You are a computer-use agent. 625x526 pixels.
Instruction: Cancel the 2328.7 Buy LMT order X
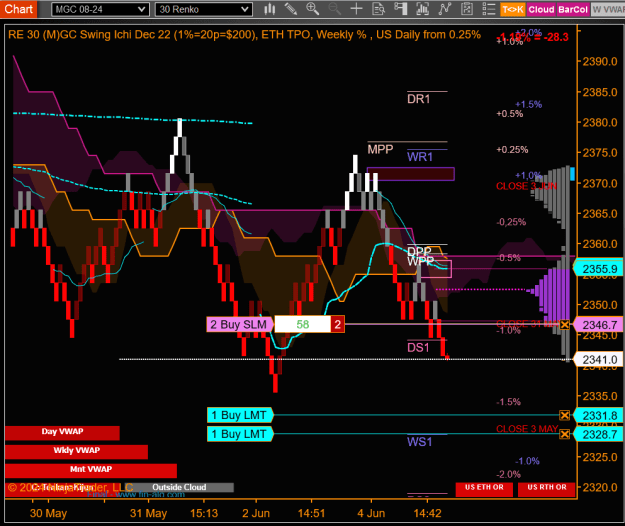pos(564,434)
